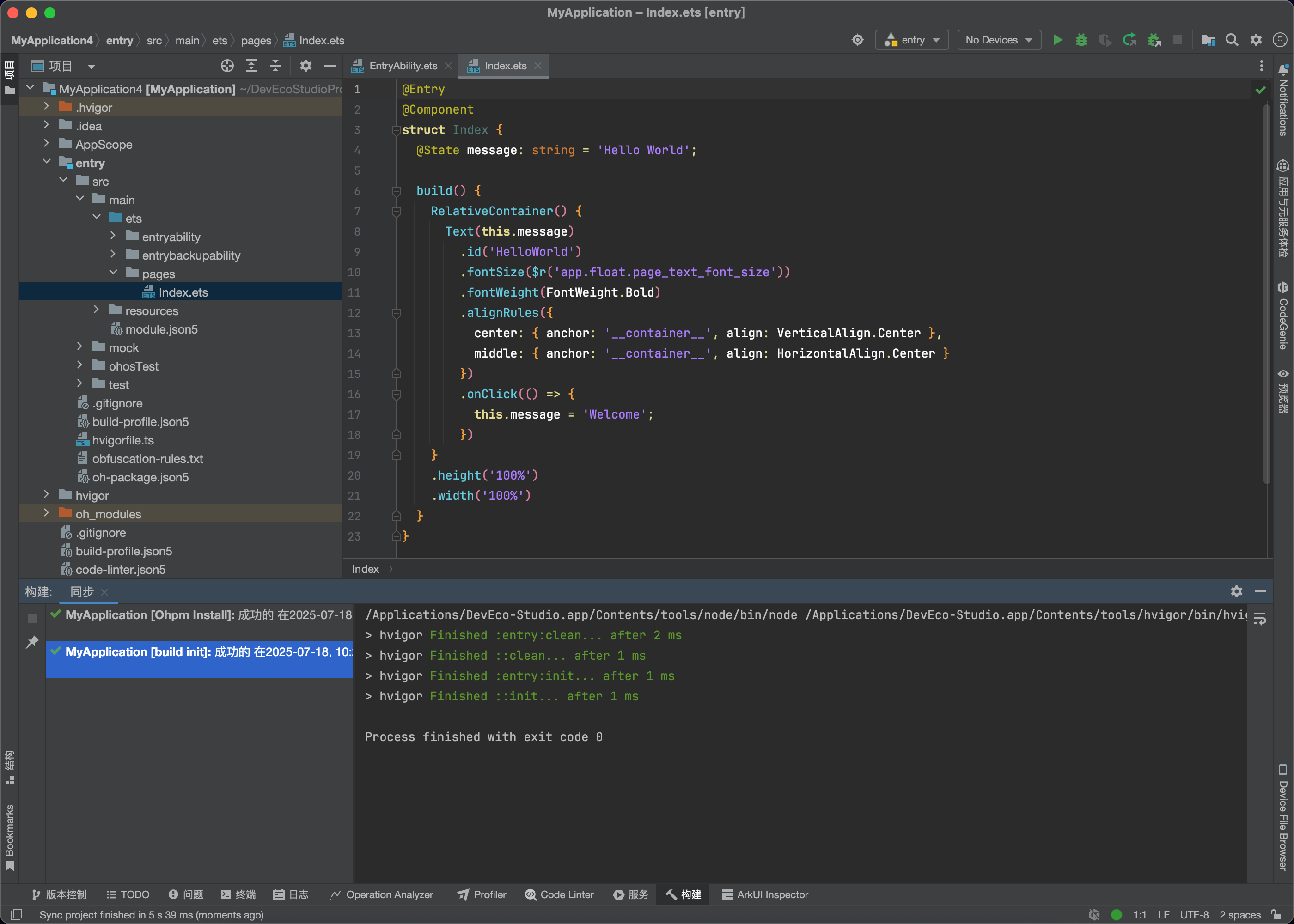Expand the resources folder
The image size is (1294, 924).
(x=96, y=310)
